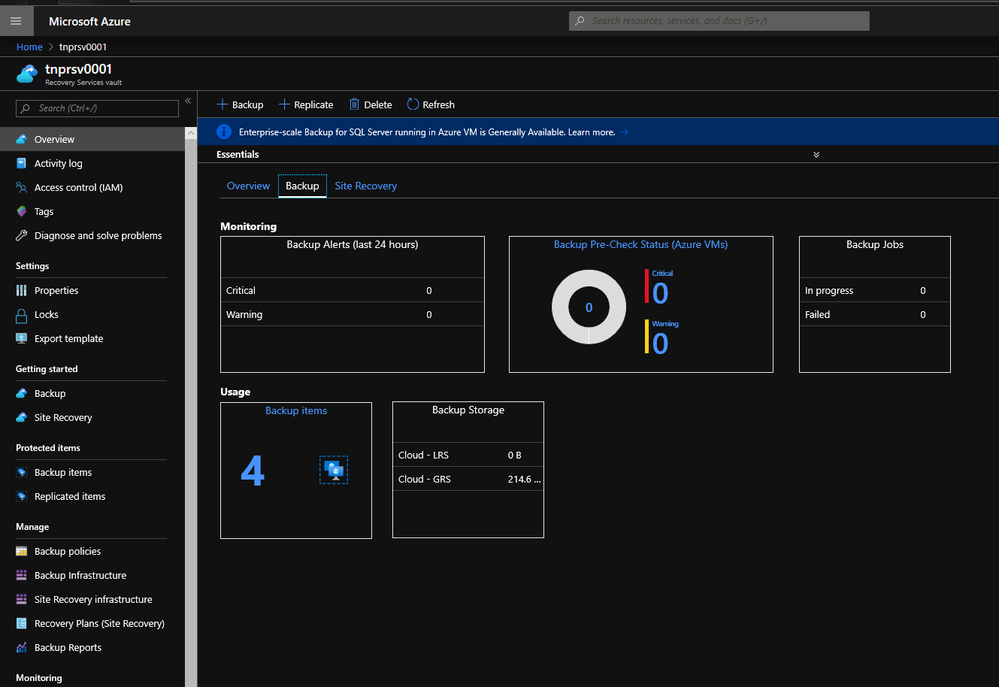The image size is (999, 687).
Task: Open Backup items under Protected items
Action: [x=62, y=473]
